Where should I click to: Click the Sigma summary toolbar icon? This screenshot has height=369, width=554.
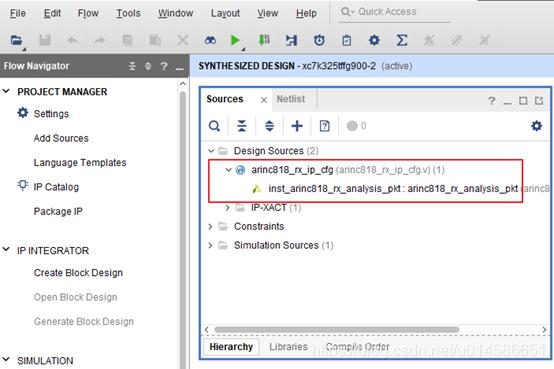tap(402, 40)
